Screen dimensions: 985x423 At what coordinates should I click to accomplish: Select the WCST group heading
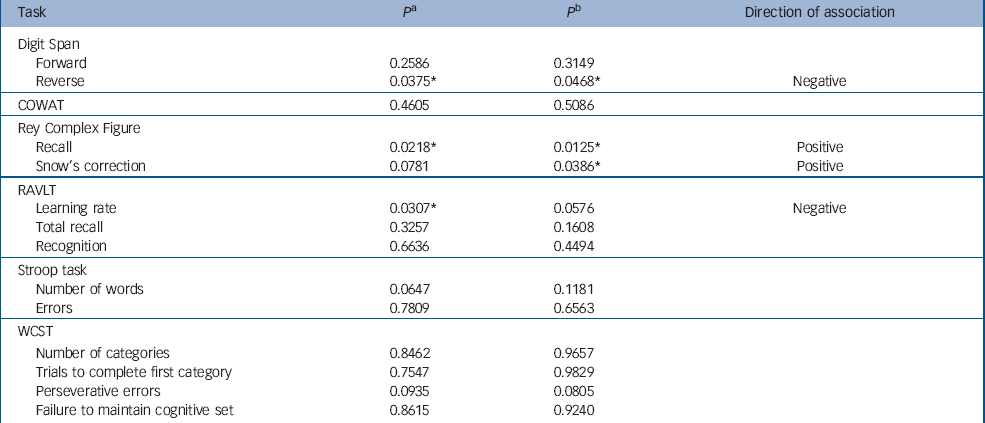tap(37, 334)
